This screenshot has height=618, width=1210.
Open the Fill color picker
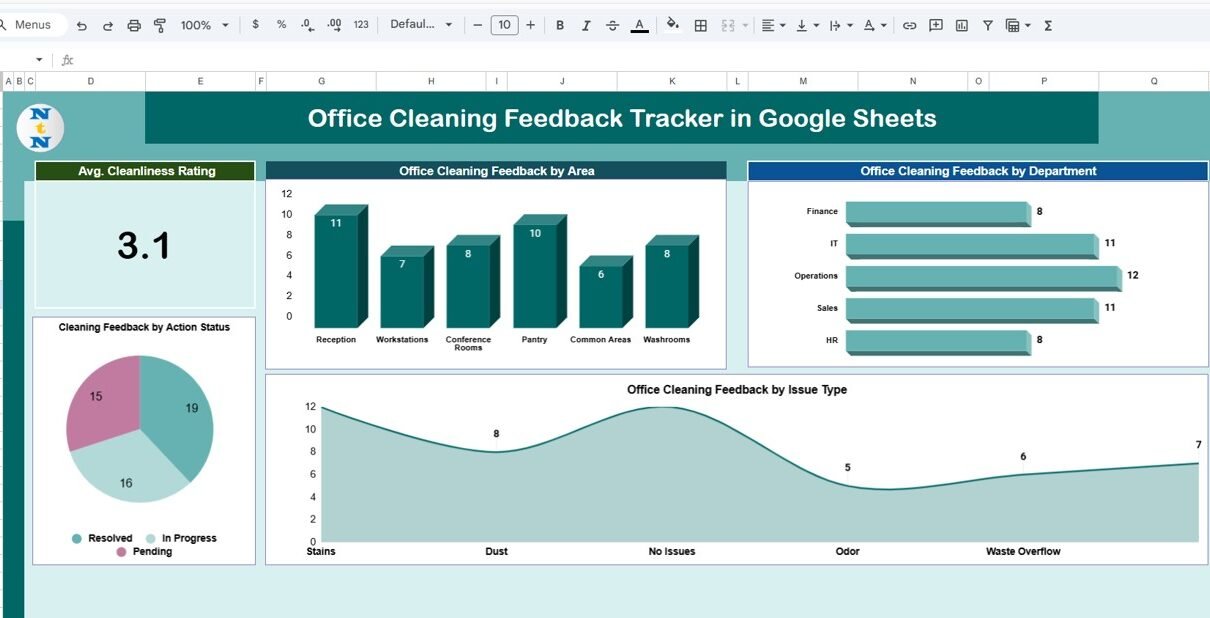[x=673, y=25]
